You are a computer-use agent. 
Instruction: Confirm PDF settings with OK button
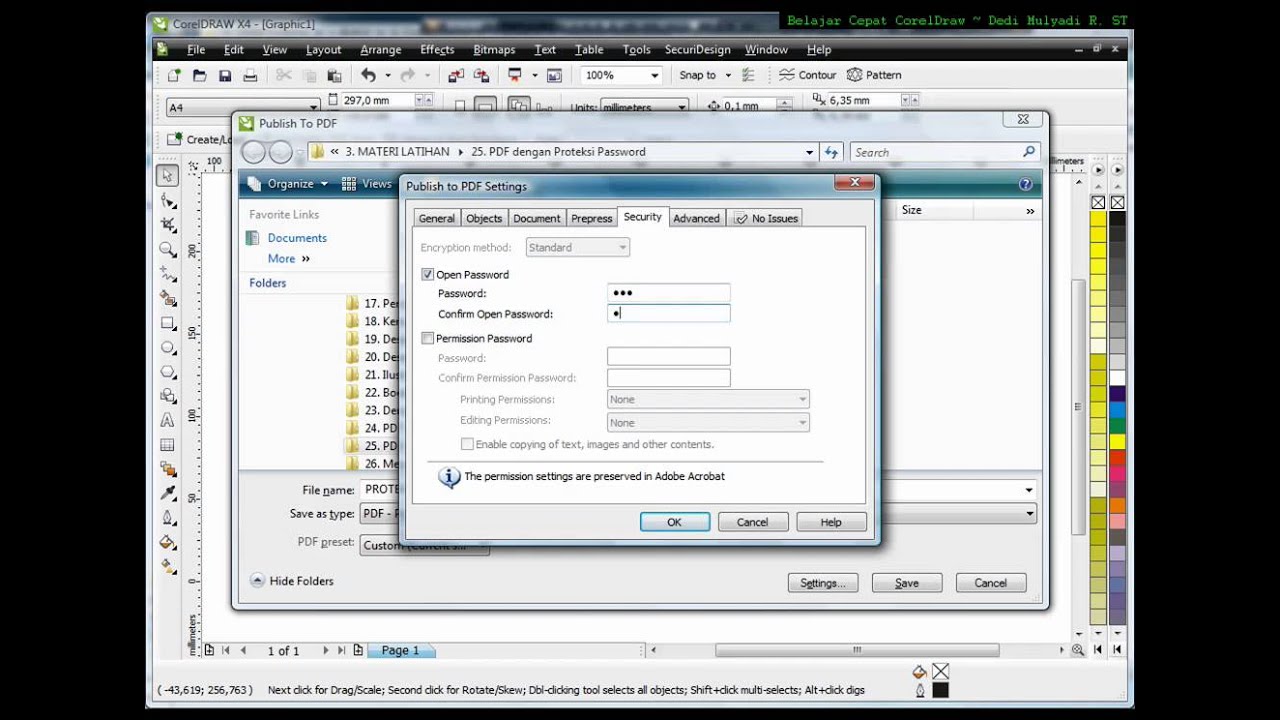675,522
